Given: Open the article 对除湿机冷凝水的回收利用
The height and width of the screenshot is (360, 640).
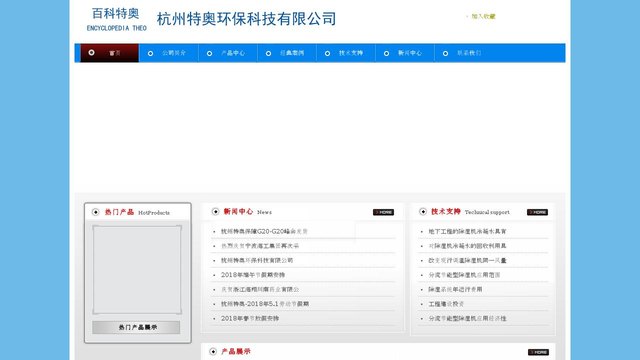Looking at the screenshot, I should (467, 246).
